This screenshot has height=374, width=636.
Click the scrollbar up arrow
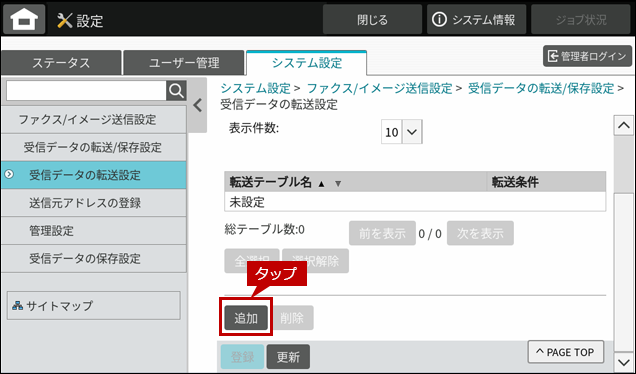coord(624,125)
